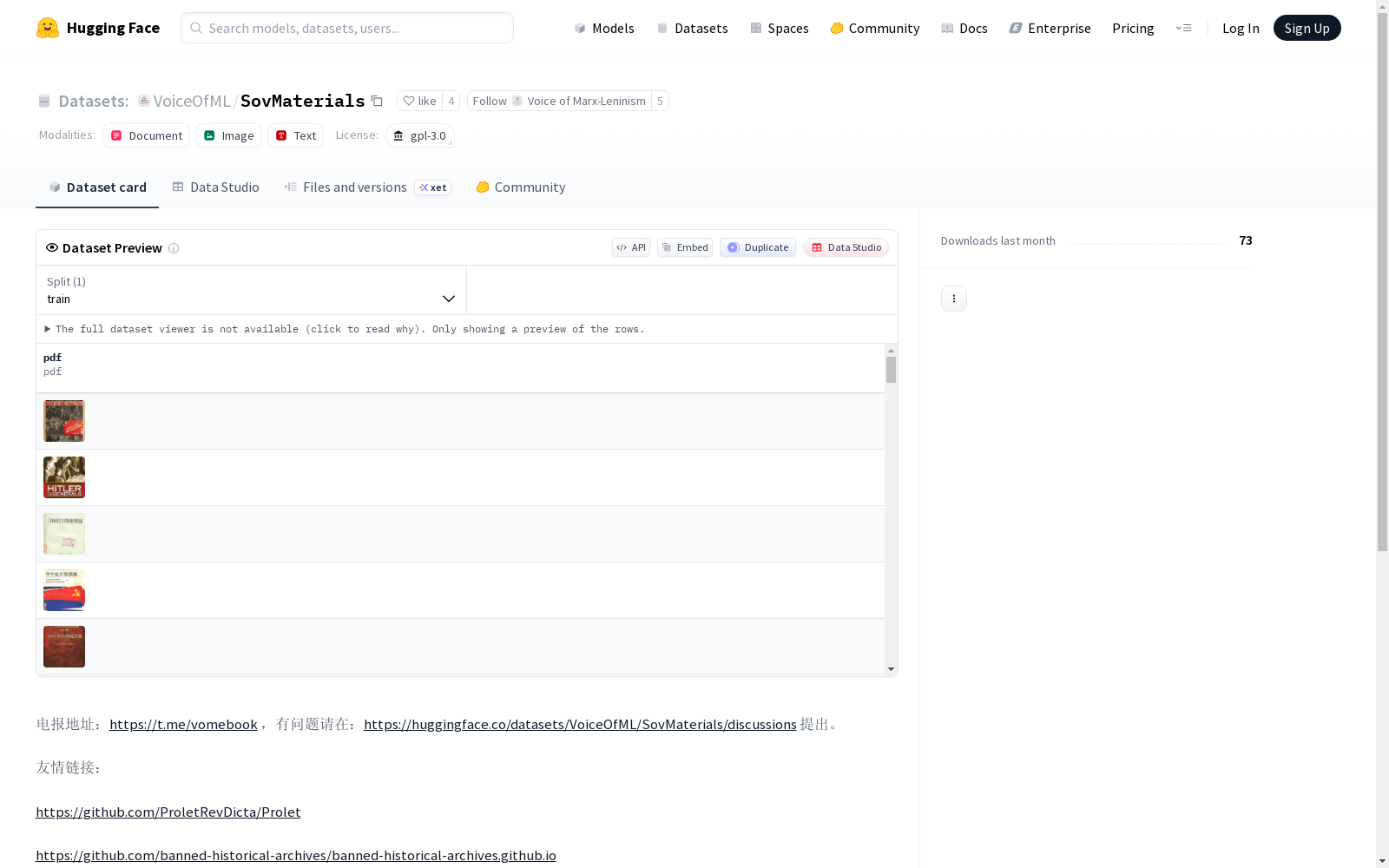Open the t.me/vomebook Telegram link
1389x868 pixels.
[x=183, y=725]
